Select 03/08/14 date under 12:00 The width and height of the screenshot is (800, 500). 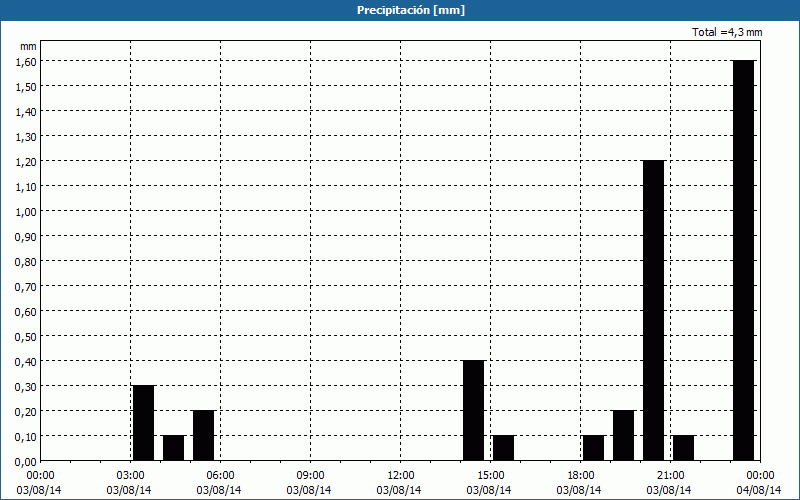pos(399,490)
